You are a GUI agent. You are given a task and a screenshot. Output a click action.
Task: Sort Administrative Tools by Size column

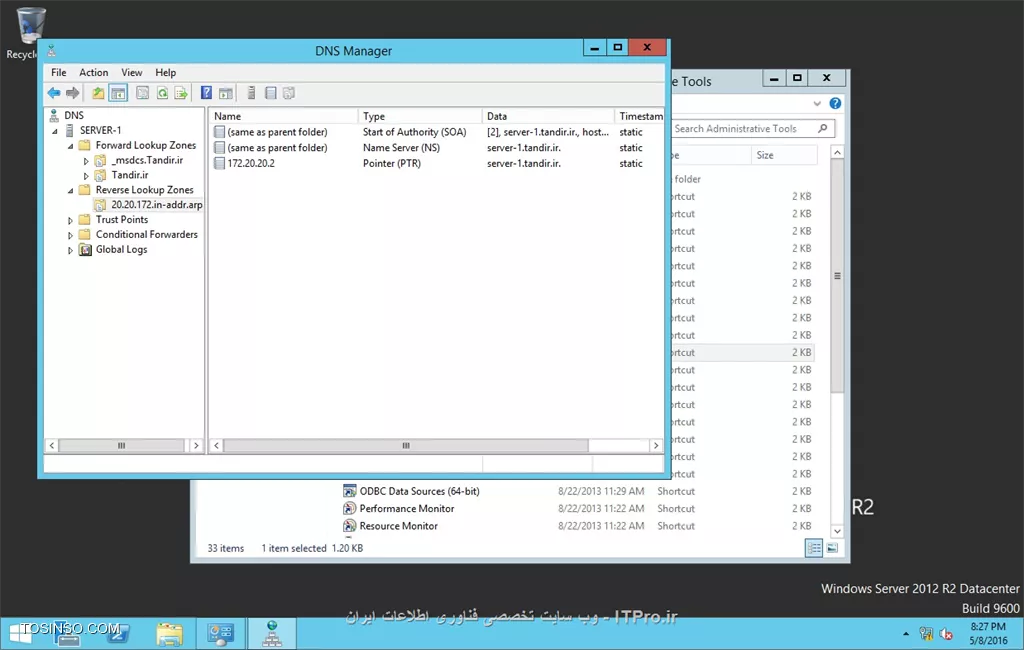(784, 155)
